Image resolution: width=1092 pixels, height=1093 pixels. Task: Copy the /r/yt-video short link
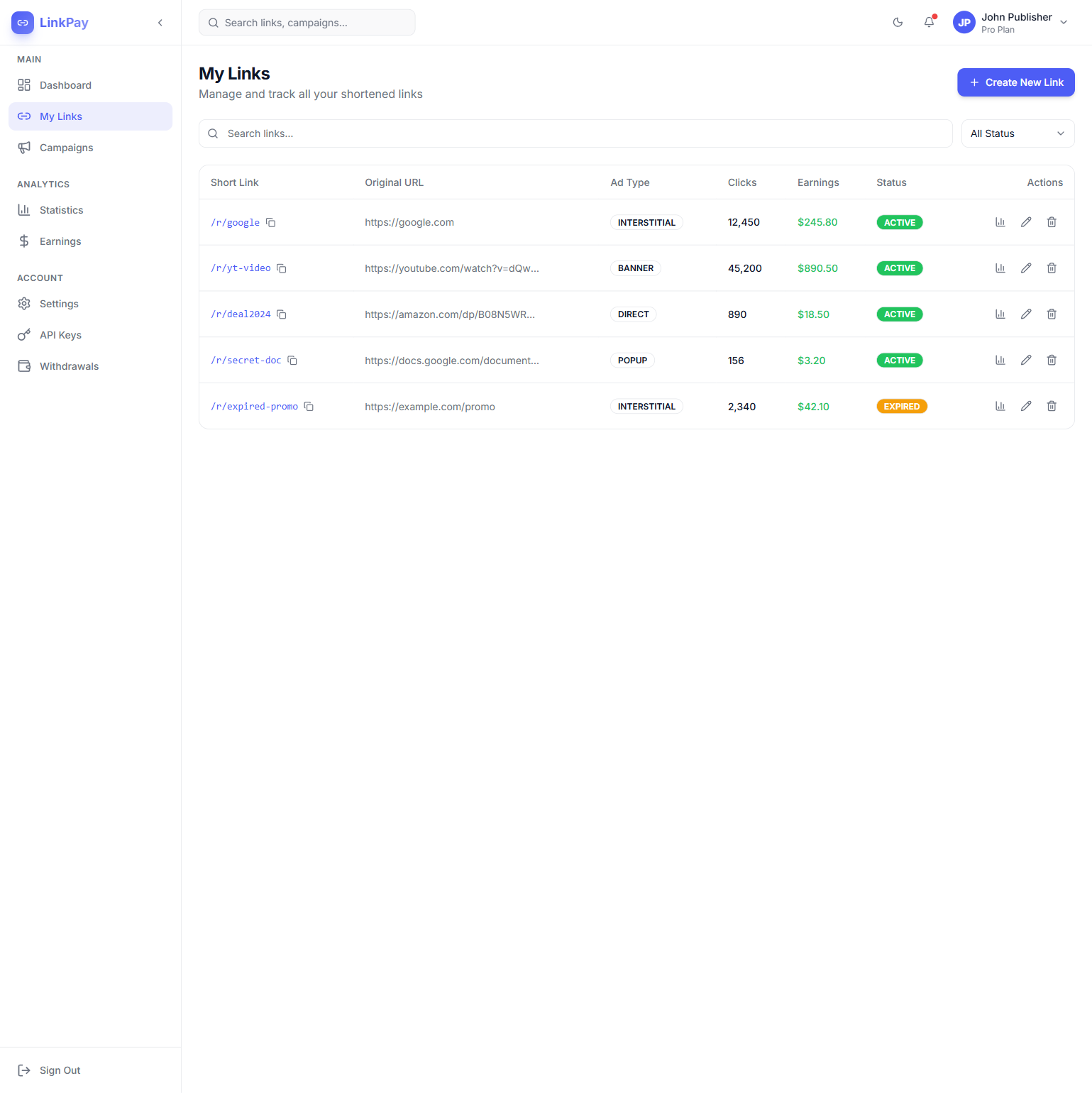tap(282, 268)
